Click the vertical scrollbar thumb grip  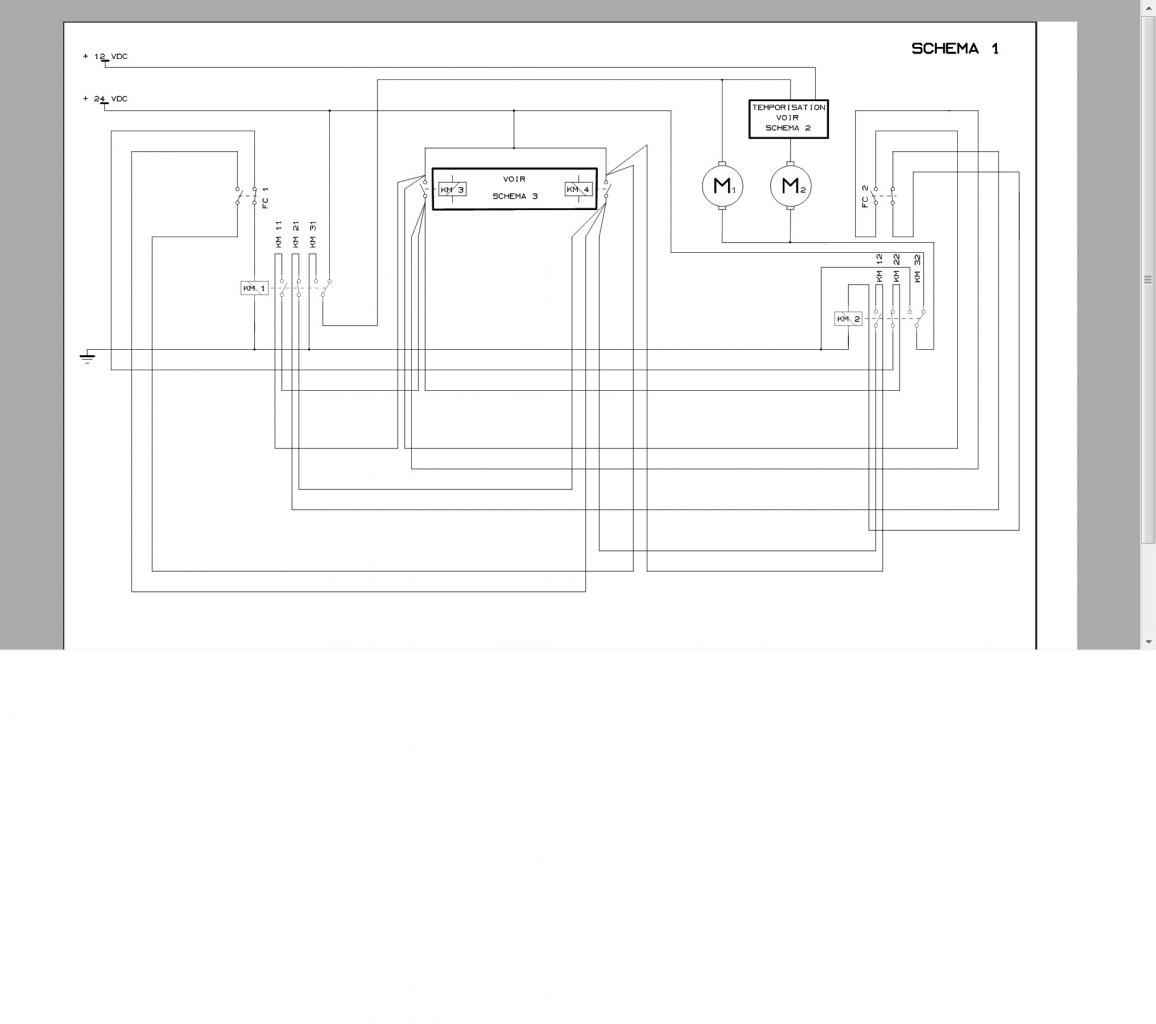tap(1148, 279)
